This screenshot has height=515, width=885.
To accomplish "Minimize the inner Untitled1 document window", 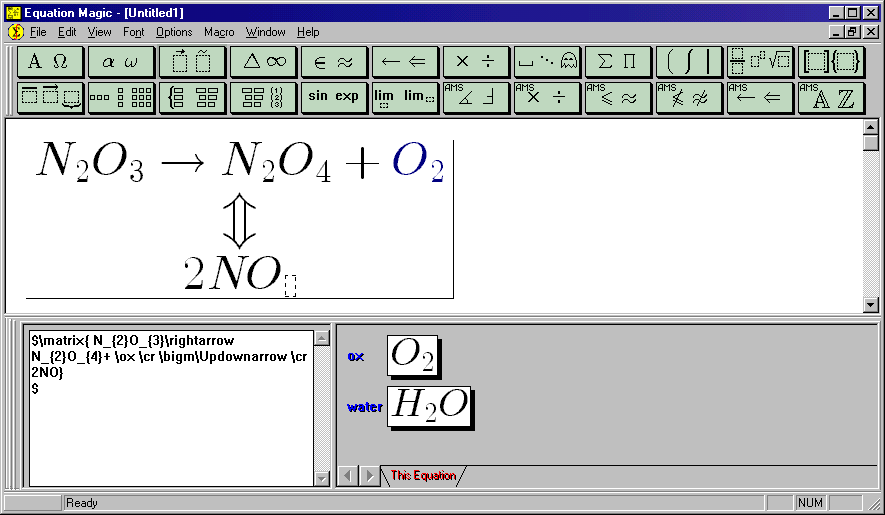I will pos(837,32).
